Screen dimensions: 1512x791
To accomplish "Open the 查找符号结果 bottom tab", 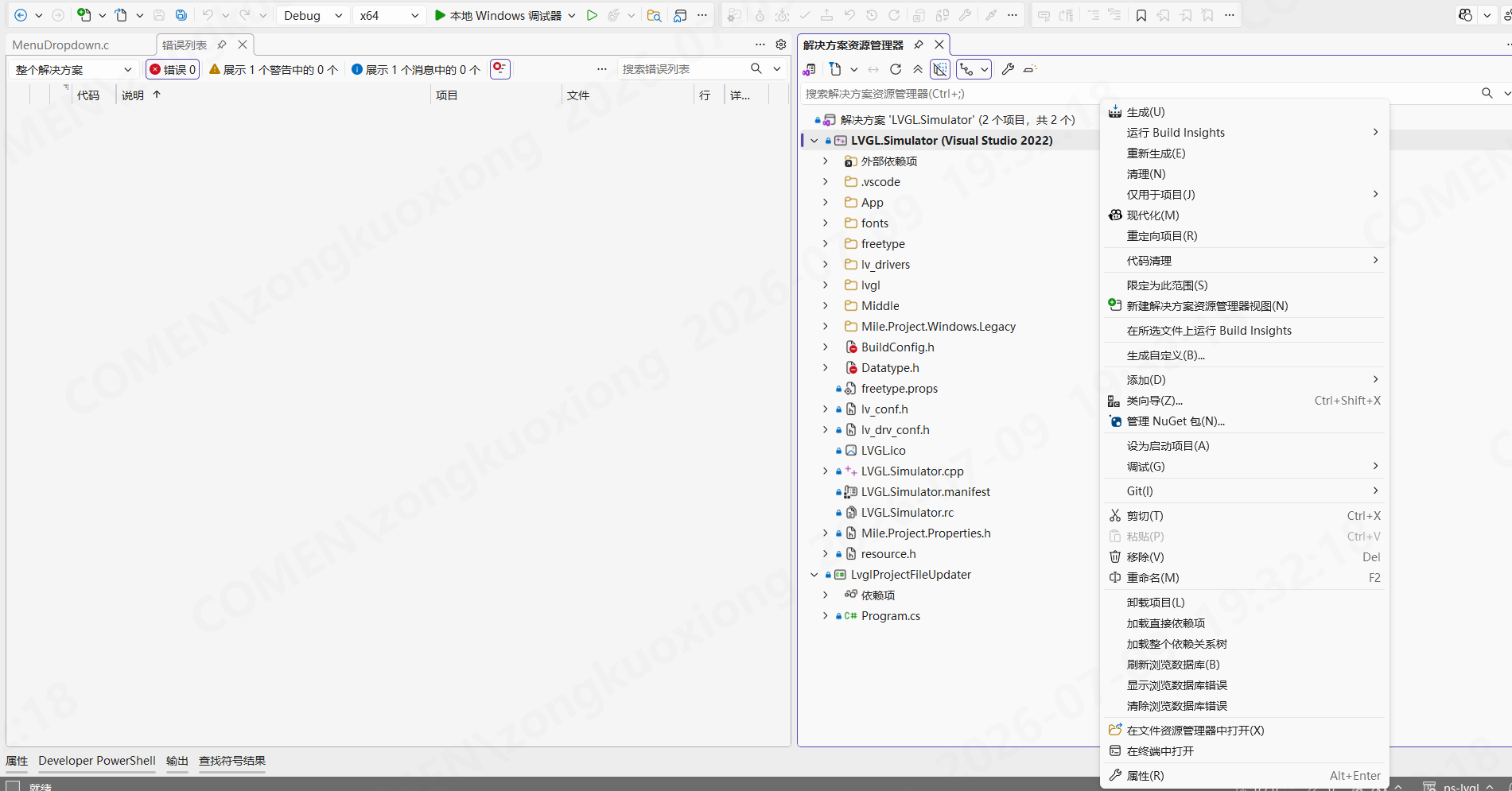I will click(232, 761).
